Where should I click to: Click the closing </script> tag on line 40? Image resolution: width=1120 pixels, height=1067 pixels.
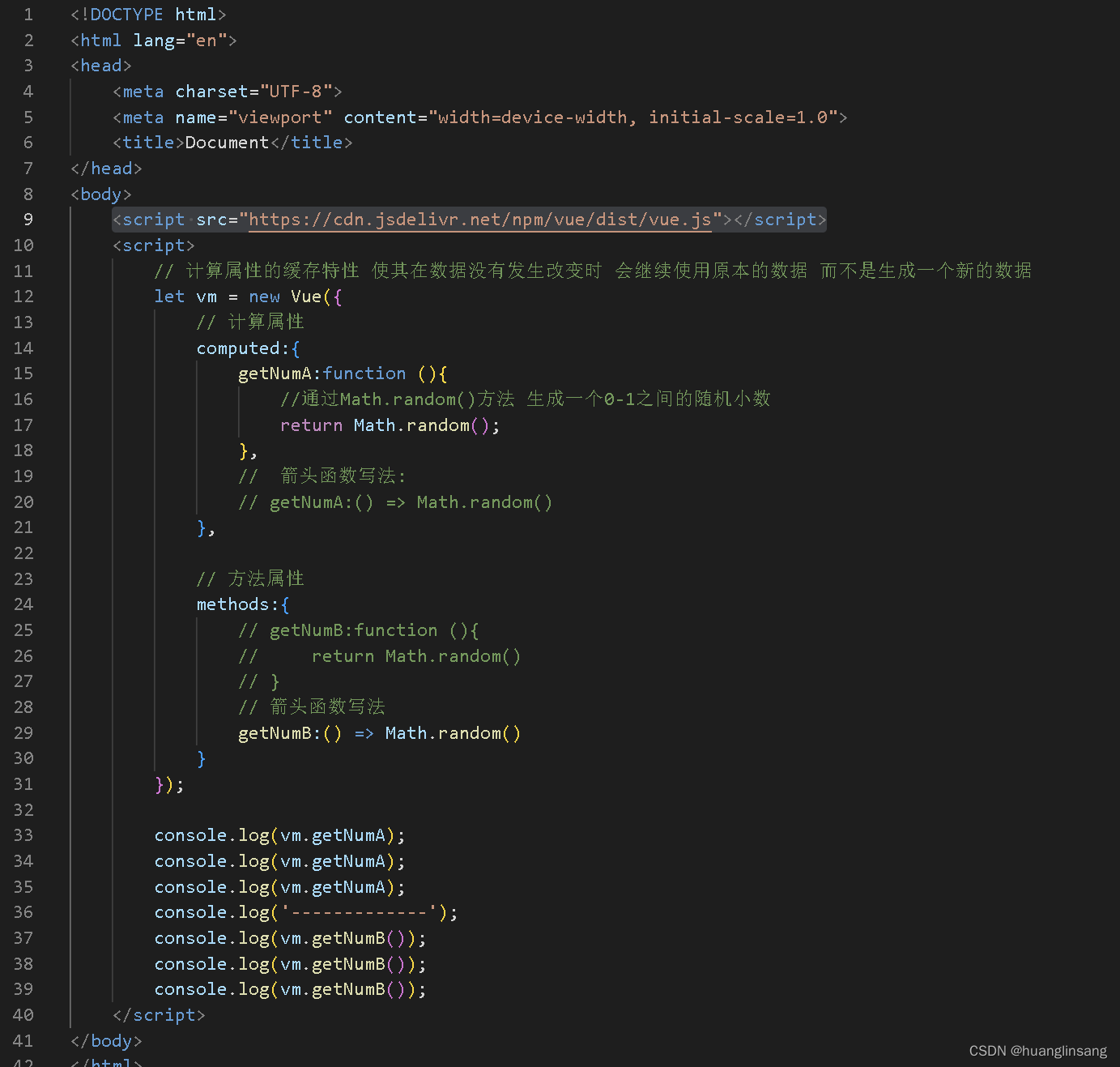pos(159,1015)
